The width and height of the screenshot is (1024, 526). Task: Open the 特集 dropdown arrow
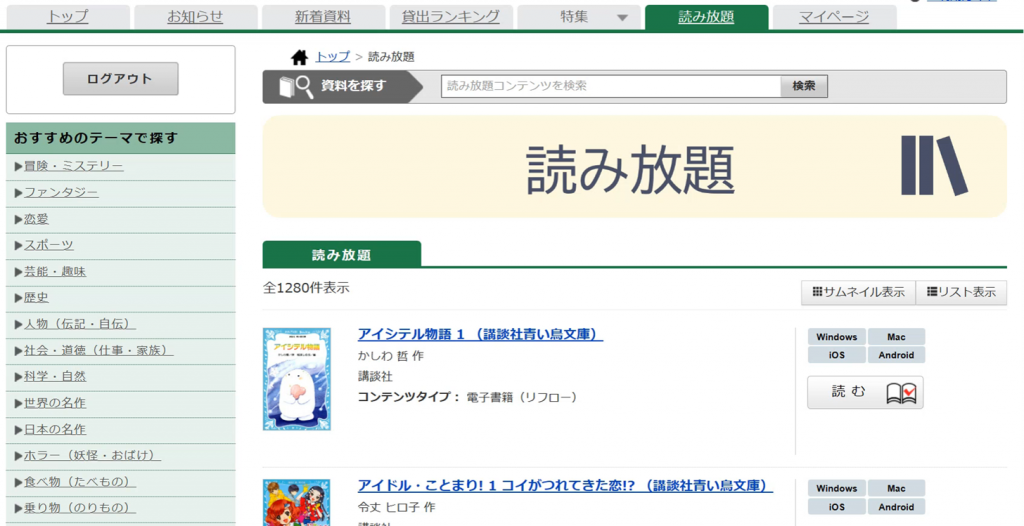[622, 18]
